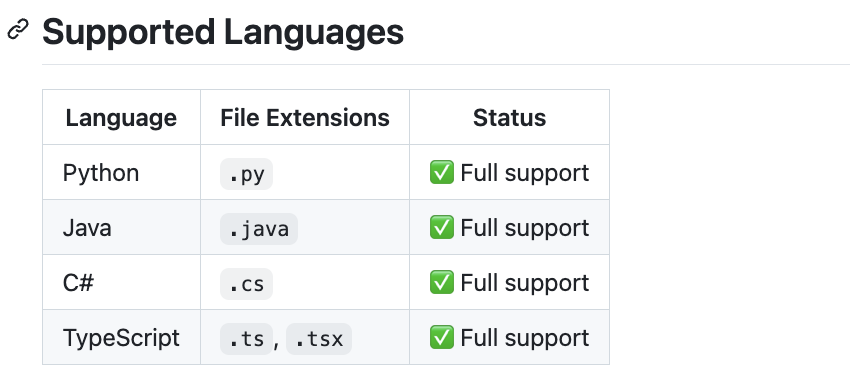
Task: Click the Supported Languages heading
Action: [x=223, y=33]
